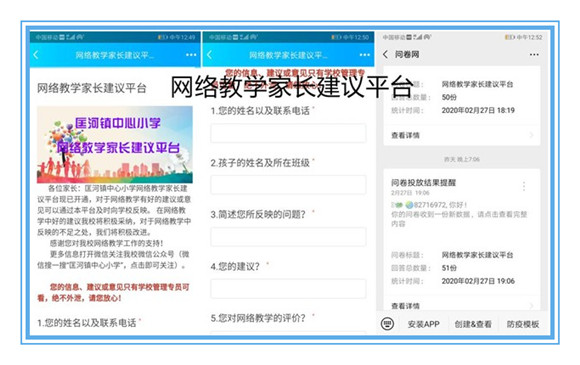
Task: Click the 姓名以及联系电话 input box
Action: coord(288,133)
